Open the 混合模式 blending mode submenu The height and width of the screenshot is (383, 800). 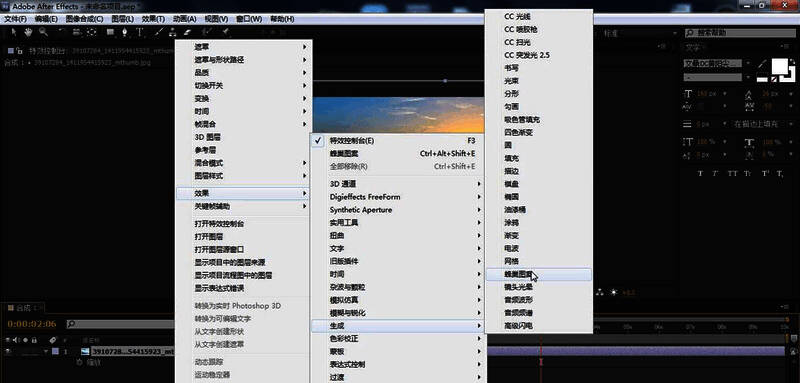243,163
